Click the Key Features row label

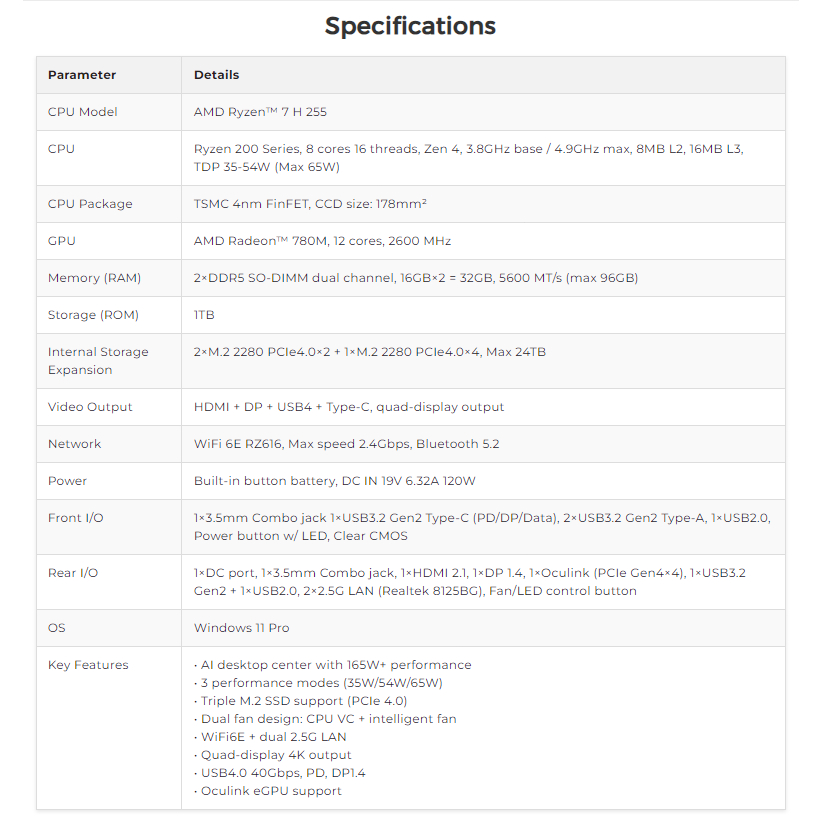tap(88, 665)
